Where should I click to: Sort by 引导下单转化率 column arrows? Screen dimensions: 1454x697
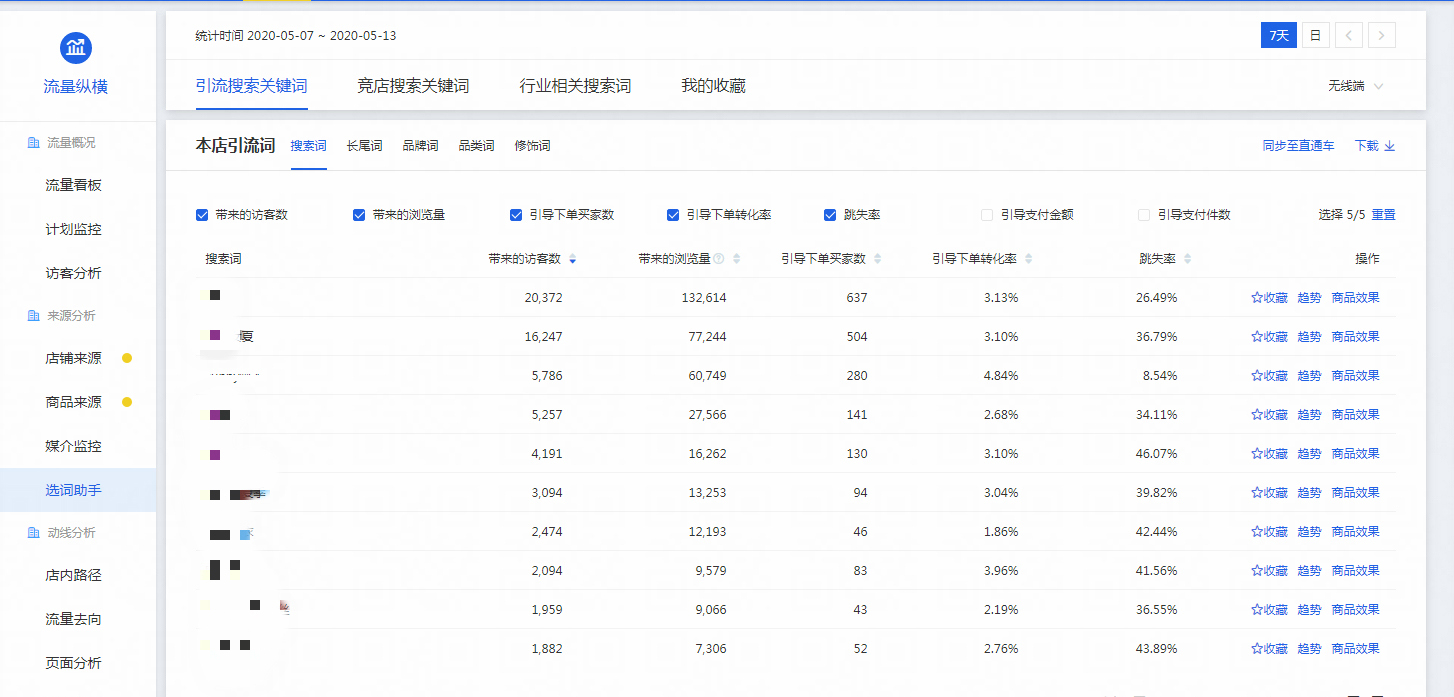[1028, 259]
